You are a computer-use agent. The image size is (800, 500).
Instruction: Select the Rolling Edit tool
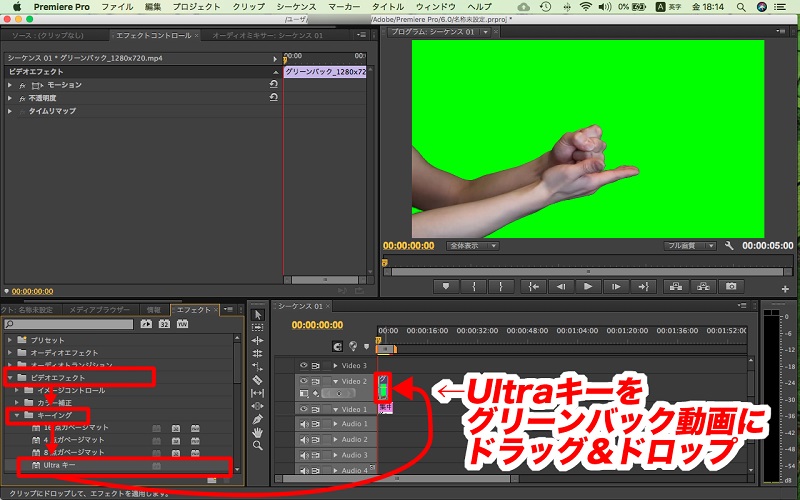point(258,353)
